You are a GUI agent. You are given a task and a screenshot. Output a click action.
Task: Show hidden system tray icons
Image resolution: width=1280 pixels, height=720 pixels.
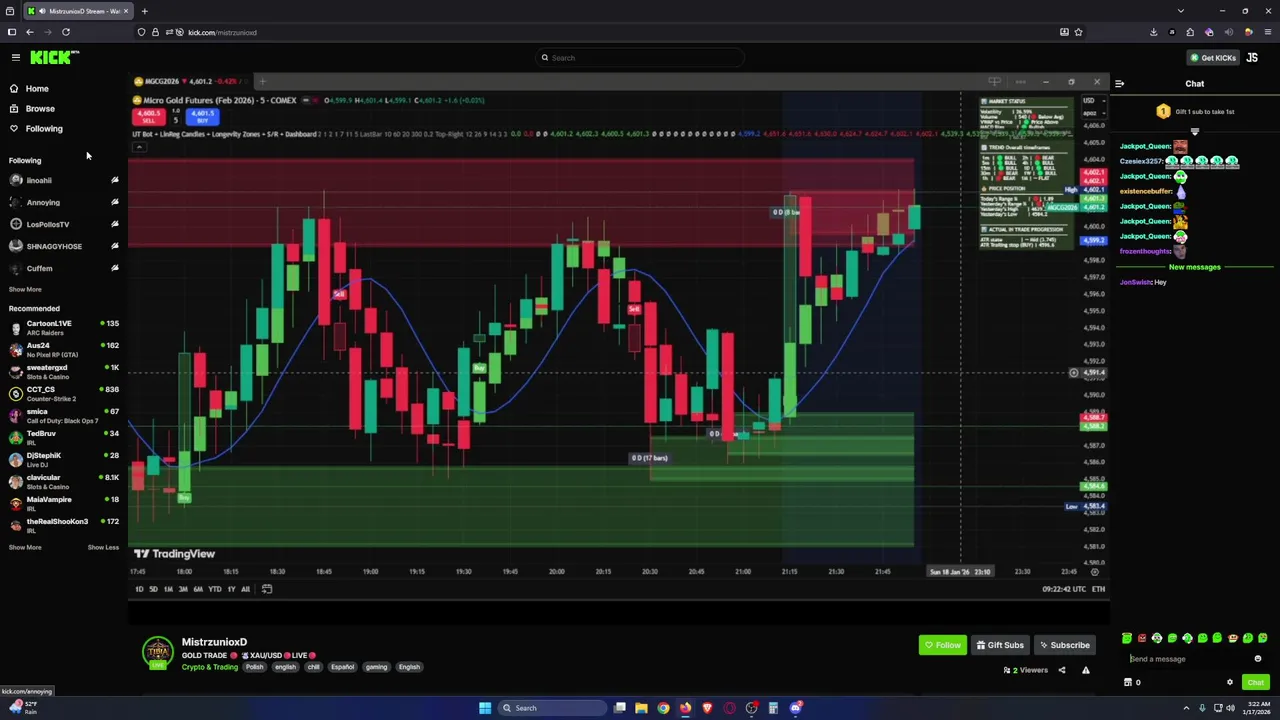(x=1187, y=708)
